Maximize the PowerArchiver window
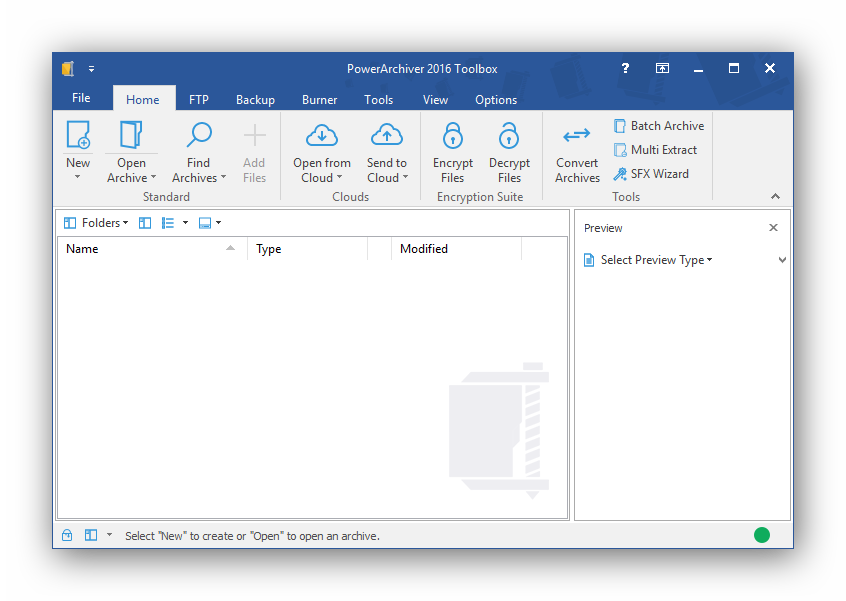 (x=734, y=68)
